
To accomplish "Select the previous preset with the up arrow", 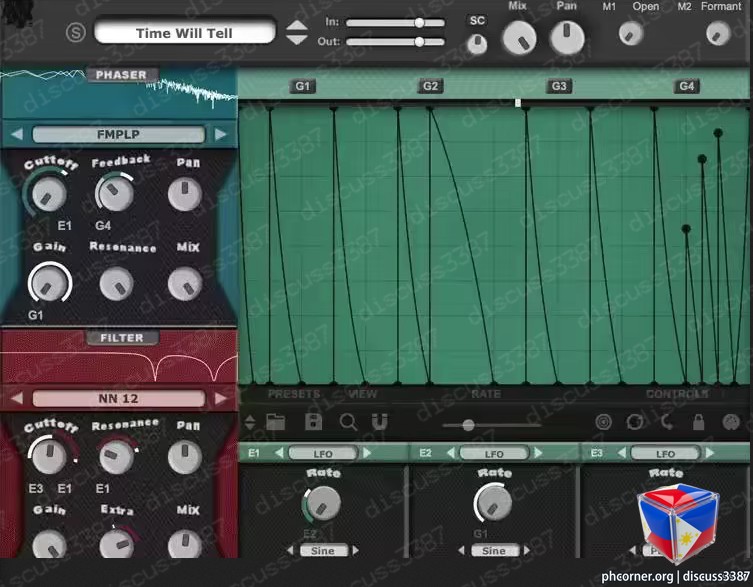I will coord(296,25).
